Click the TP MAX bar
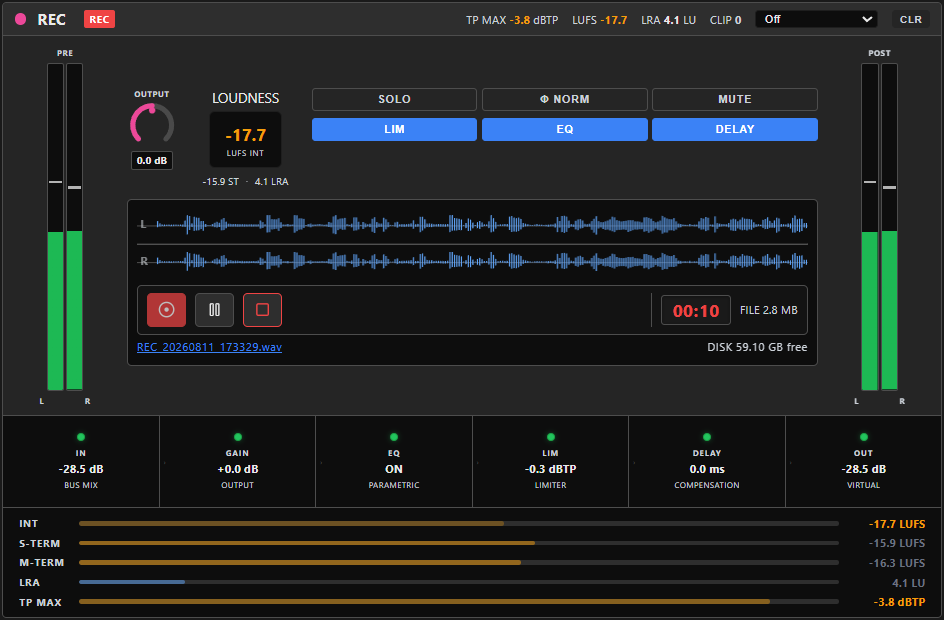944x620 pixels. click(x=459, y=601)
